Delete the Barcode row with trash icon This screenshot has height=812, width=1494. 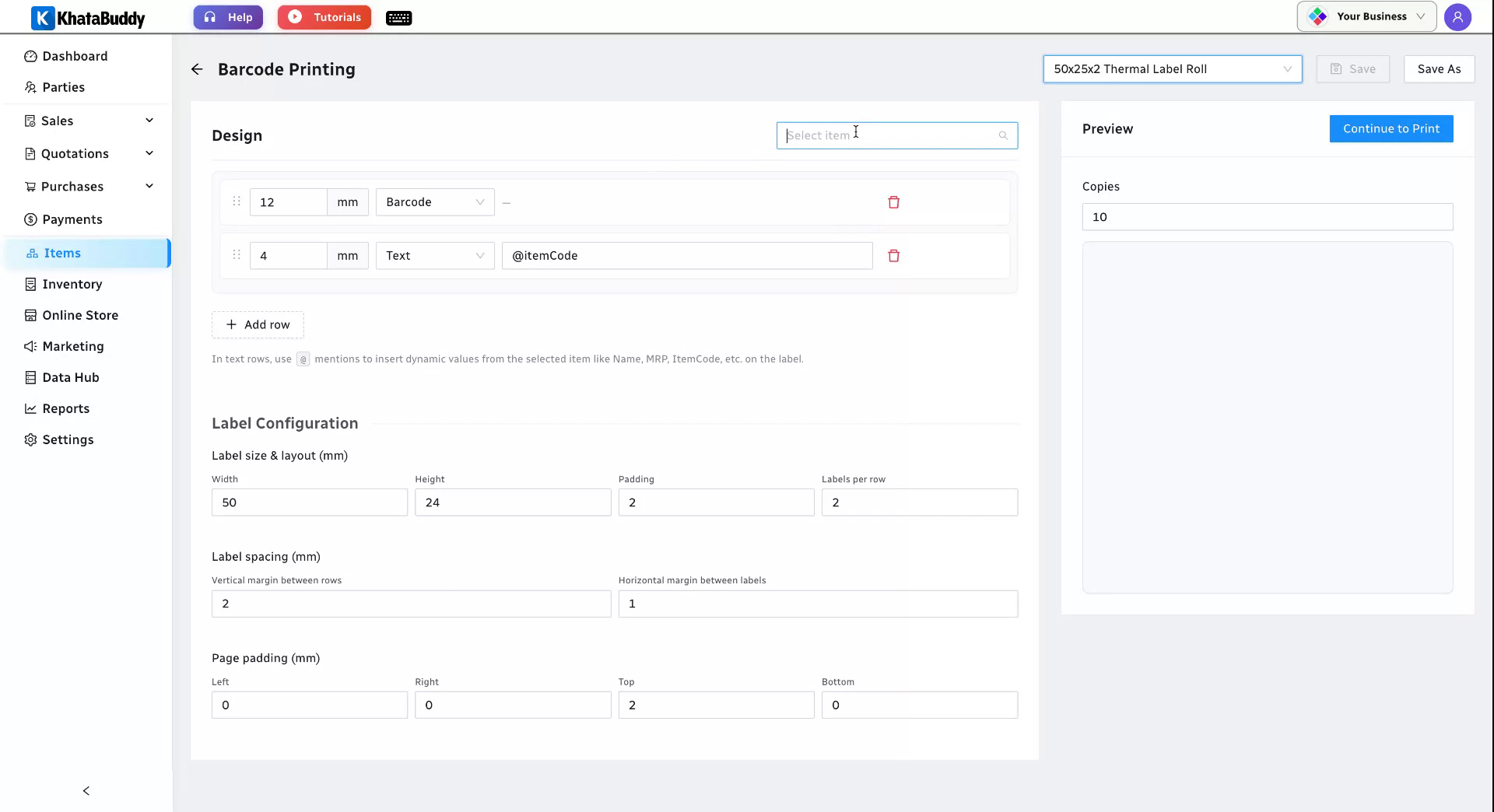(x=893, y=202)
